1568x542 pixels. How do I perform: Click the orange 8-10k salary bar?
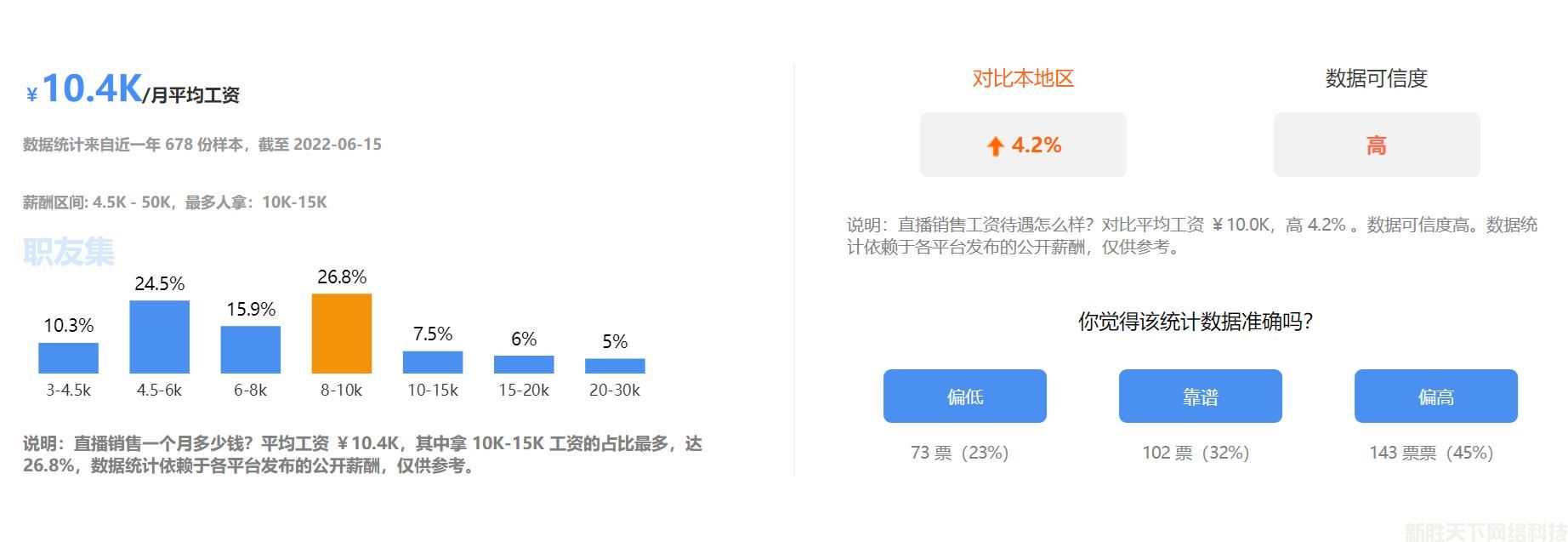coord(342,334)
